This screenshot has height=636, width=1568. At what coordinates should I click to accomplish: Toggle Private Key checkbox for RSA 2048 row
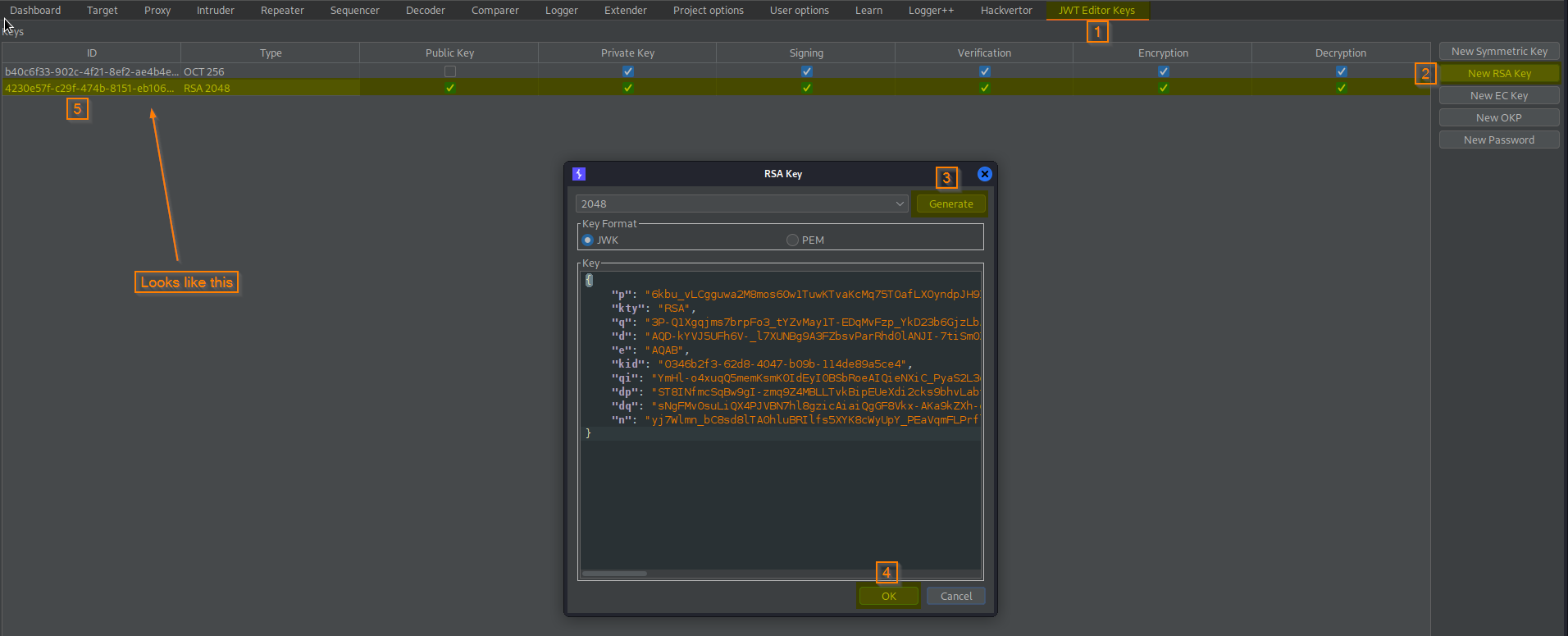click(628, 88)
